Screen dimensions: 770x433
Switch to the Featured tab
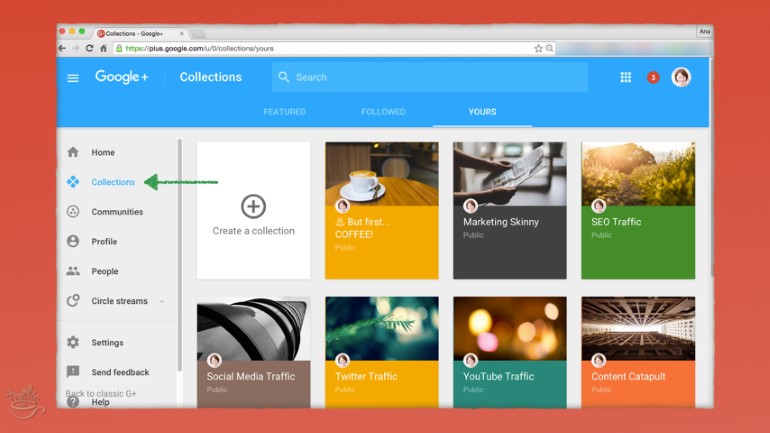pyautogui.click(x=284, y=112)
